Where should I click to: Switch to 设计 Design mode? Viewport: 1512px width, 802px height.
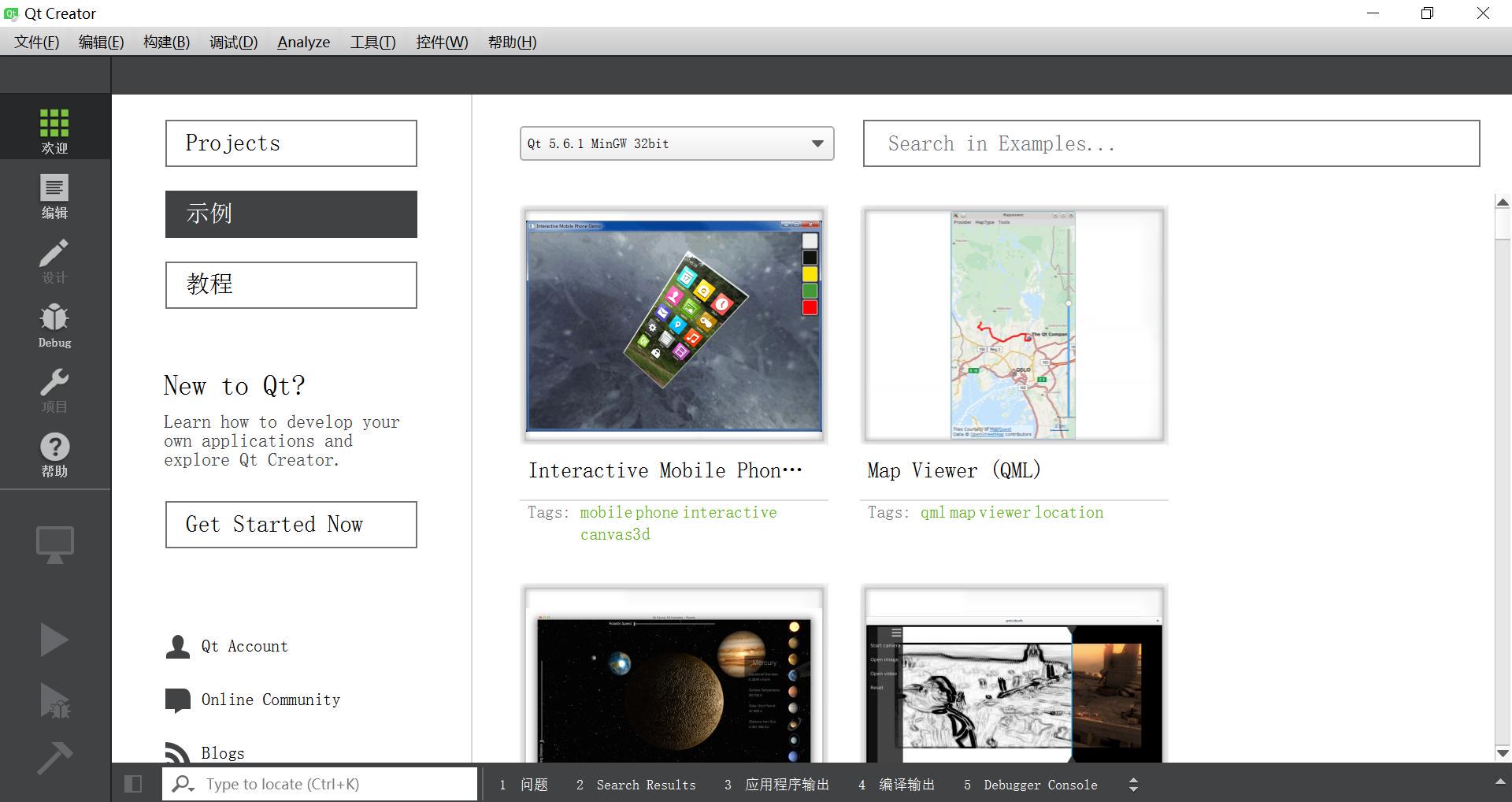pyautogui.click(x=54, y=261)
